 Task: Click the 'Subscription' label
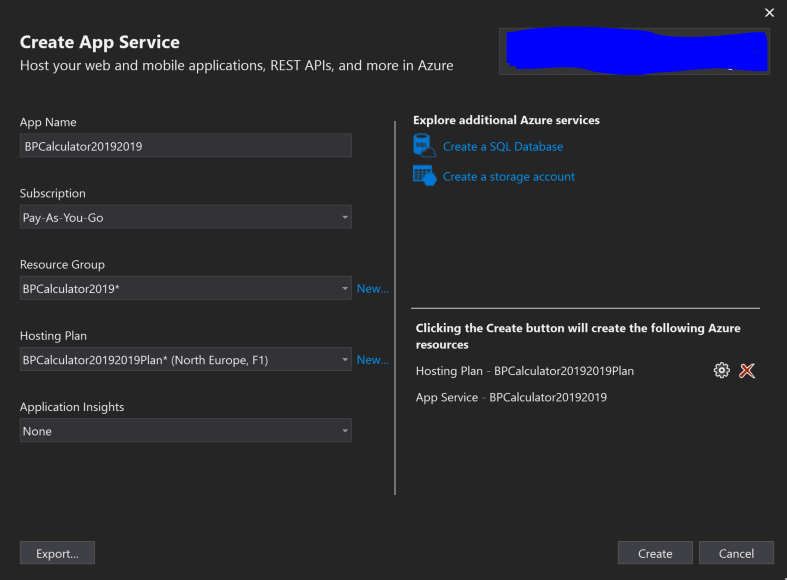(x=53, y=194)
